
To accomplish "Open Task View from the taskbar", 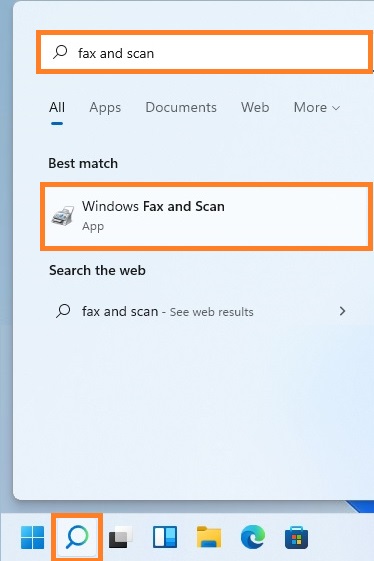I will pyautogui.click(x=121, y=537).
